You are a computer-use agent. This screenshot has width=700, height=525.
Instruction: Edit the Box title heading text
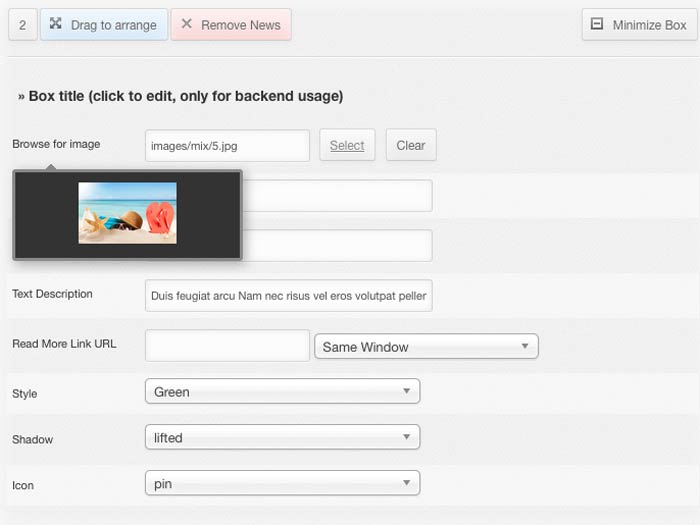pos(180,96)
